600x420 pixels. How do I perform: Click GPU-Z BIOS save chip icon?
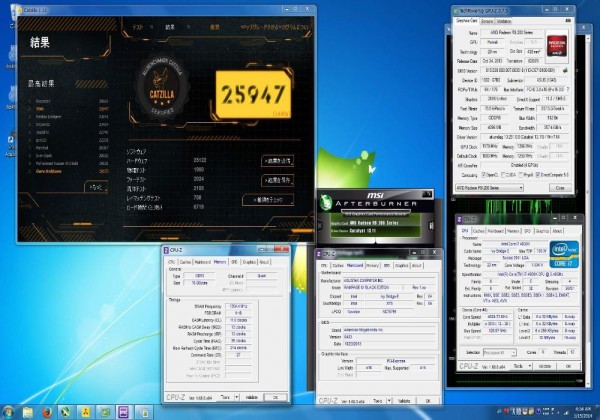[x=565, y=70]
